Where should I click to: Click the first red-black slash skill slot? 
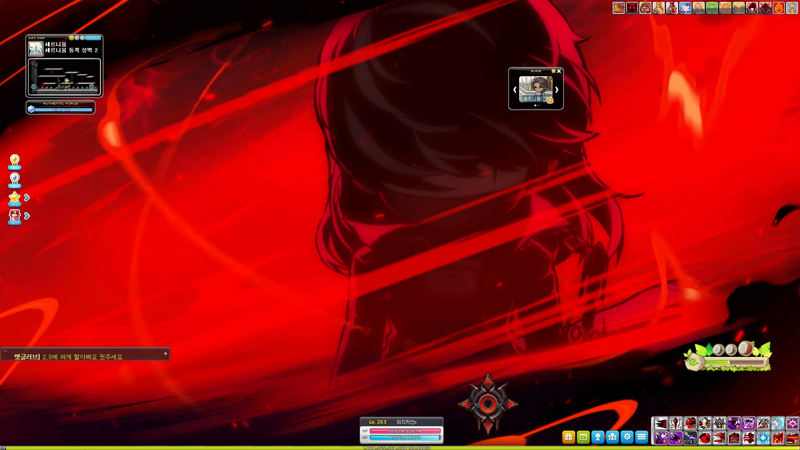click(661, 422)
